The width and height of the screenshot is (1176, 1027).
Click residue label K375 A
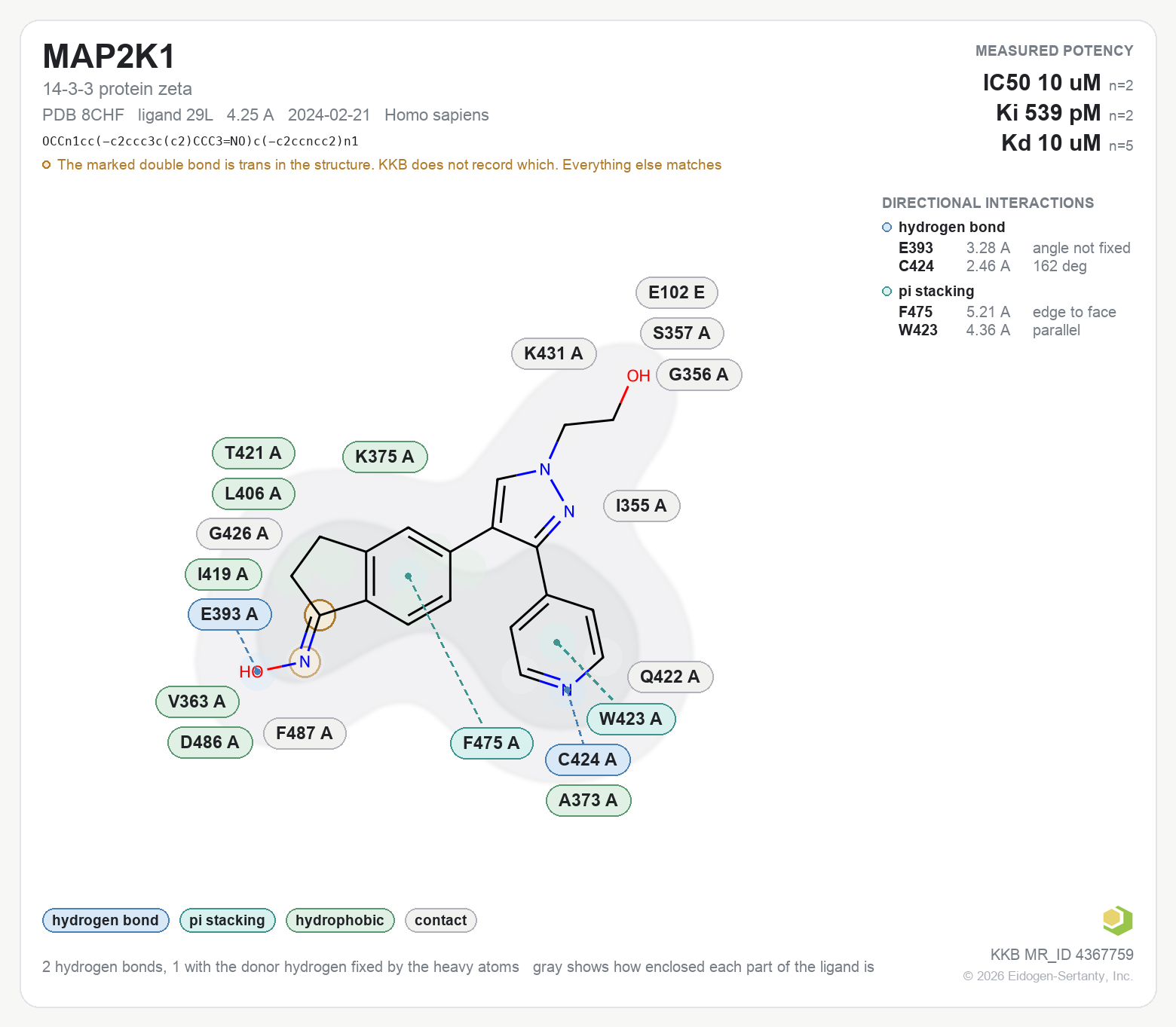tap(385, 457)
